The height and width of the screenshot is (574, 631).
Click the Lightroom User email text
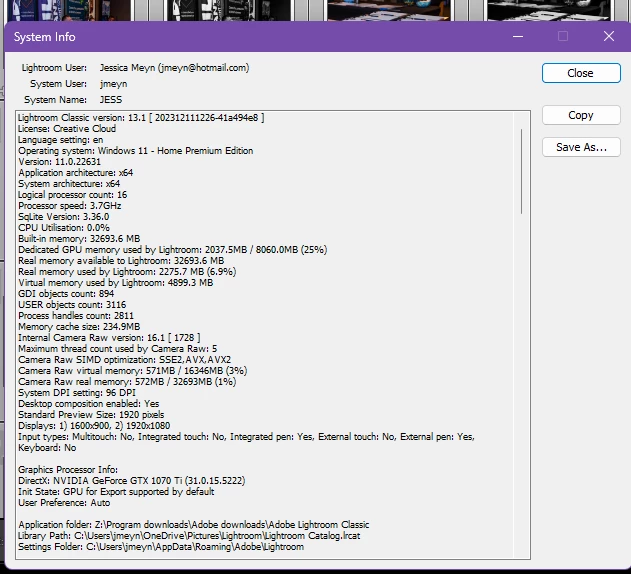204,68
